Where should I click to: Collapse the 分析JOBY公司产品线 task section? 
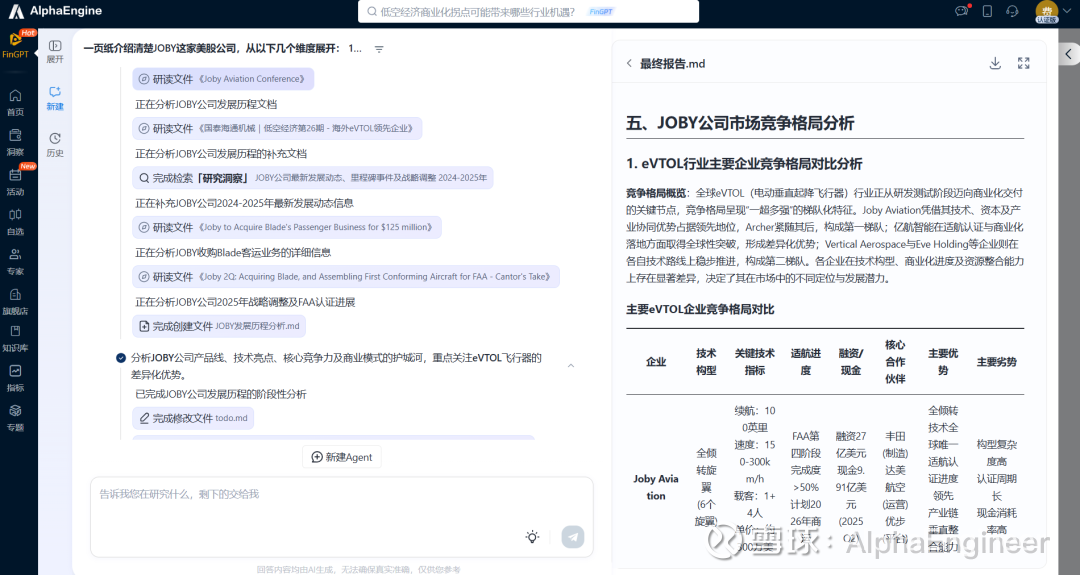tap(571, 366)
